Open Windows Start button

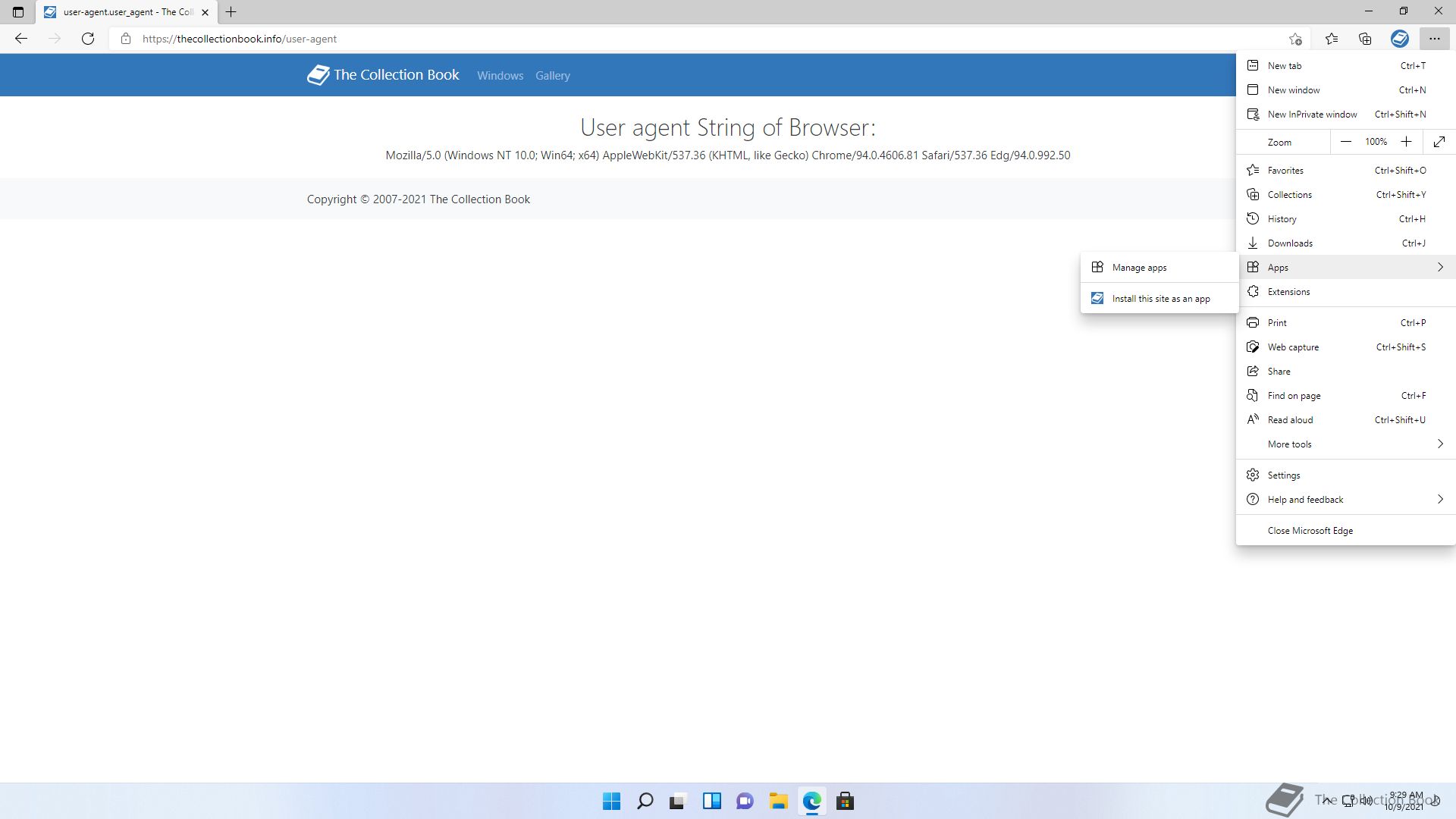tap(611, 802)
